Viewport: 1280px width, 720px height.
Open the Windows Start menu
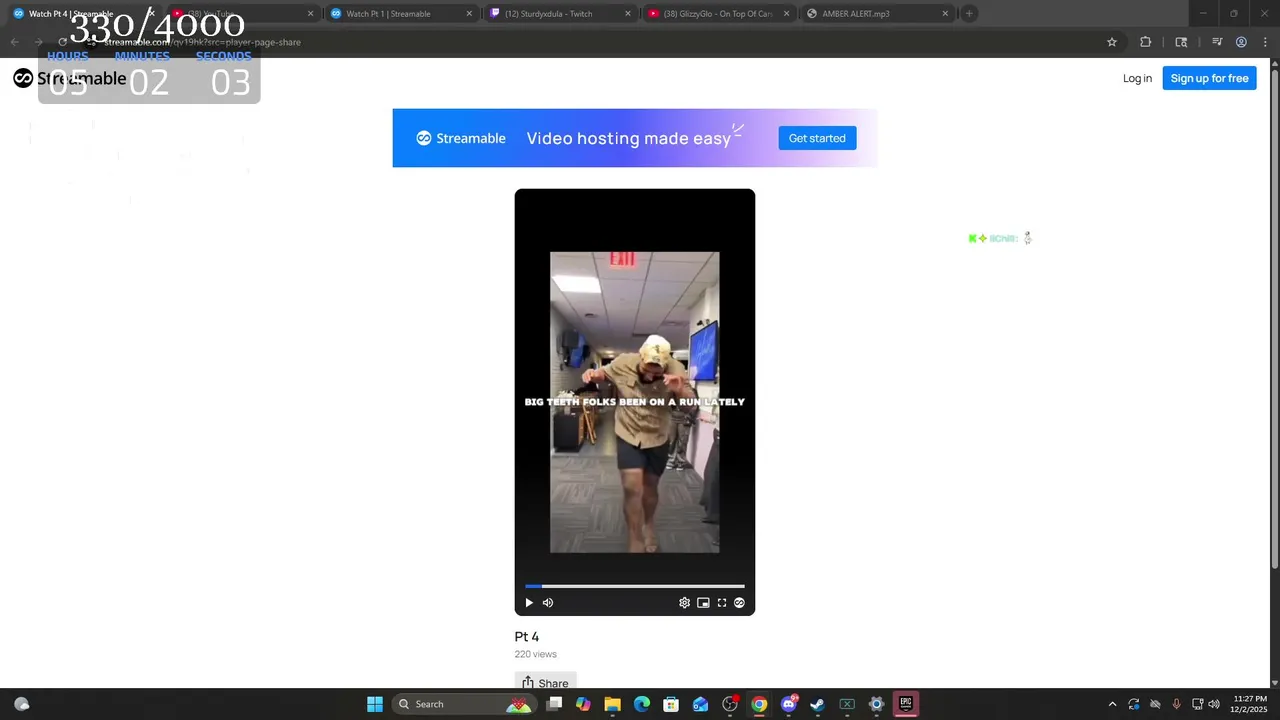375,704
